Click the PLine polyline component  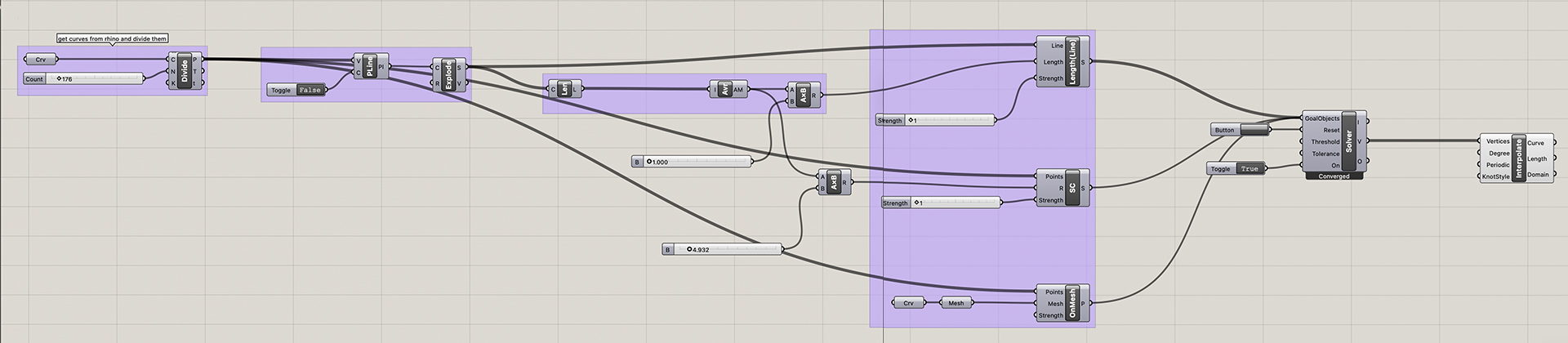tap(371, 67)
